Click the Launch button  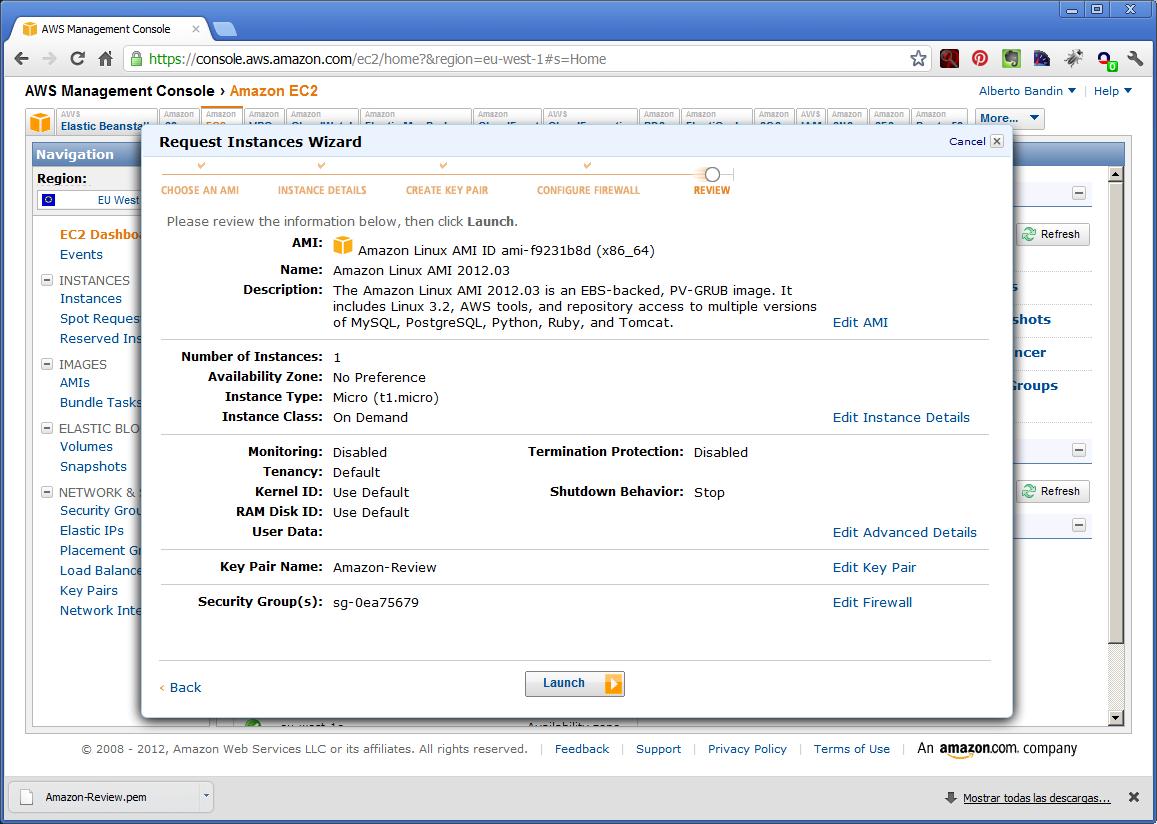tap(575, 684)
